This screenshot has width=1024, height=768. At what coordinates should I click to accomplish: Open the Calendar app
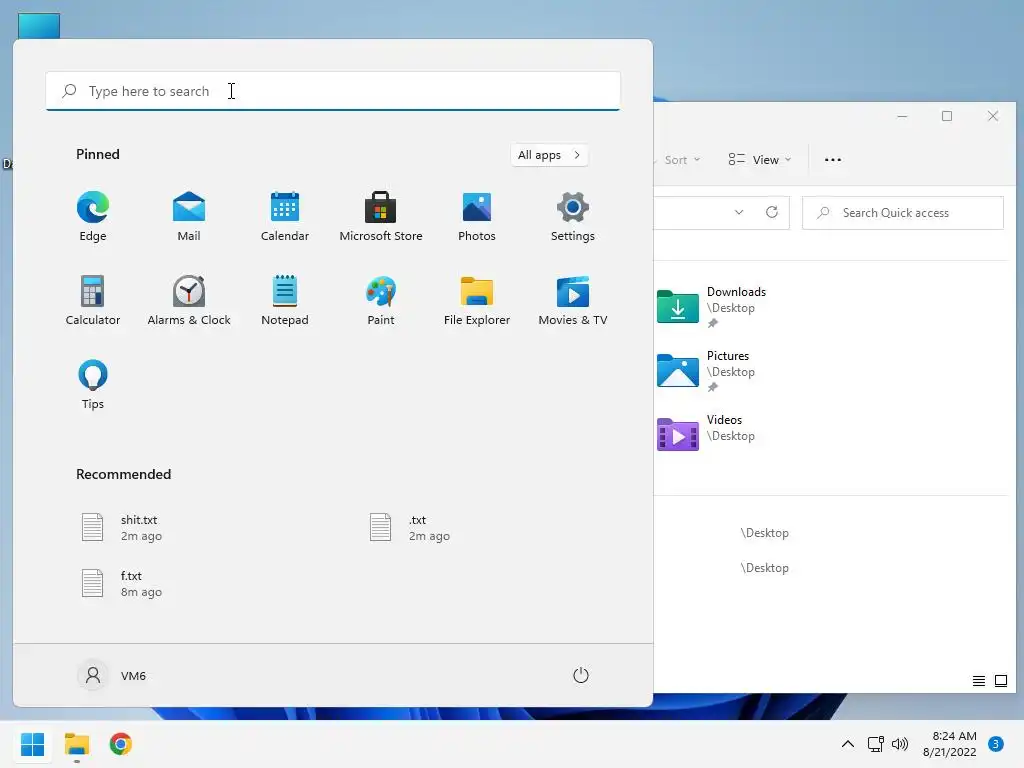coord(285,217)
